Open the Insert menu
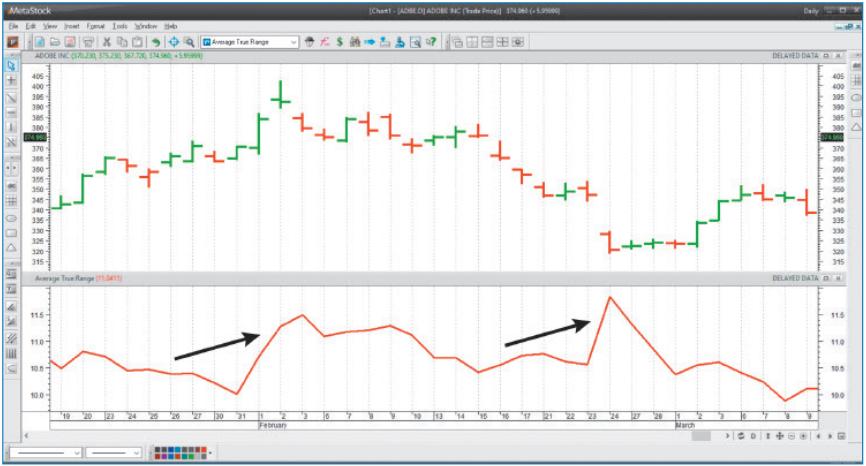 pos(71,25)
